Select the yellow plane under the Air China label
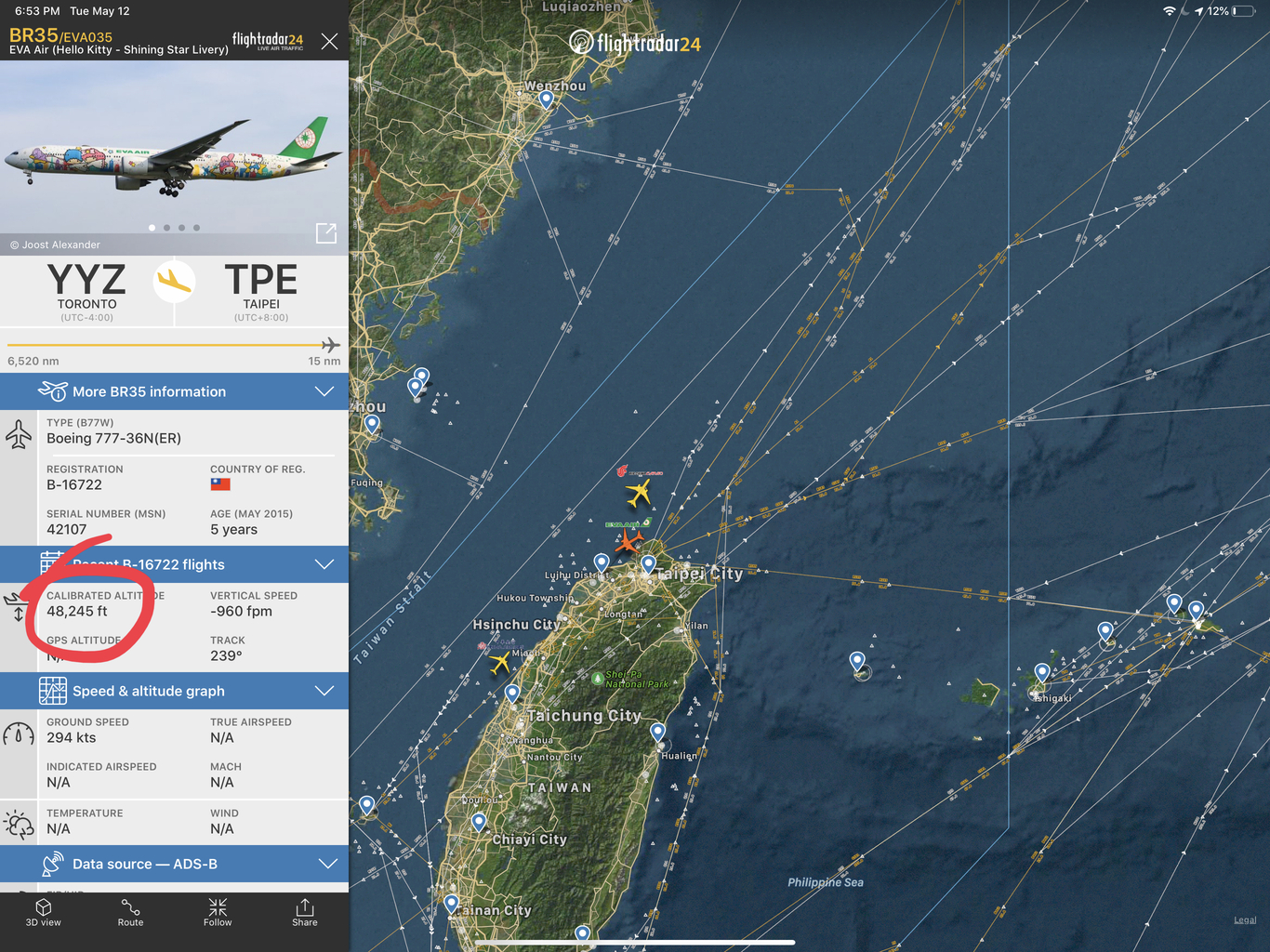The image size is (1270, 952). (639, 493)
